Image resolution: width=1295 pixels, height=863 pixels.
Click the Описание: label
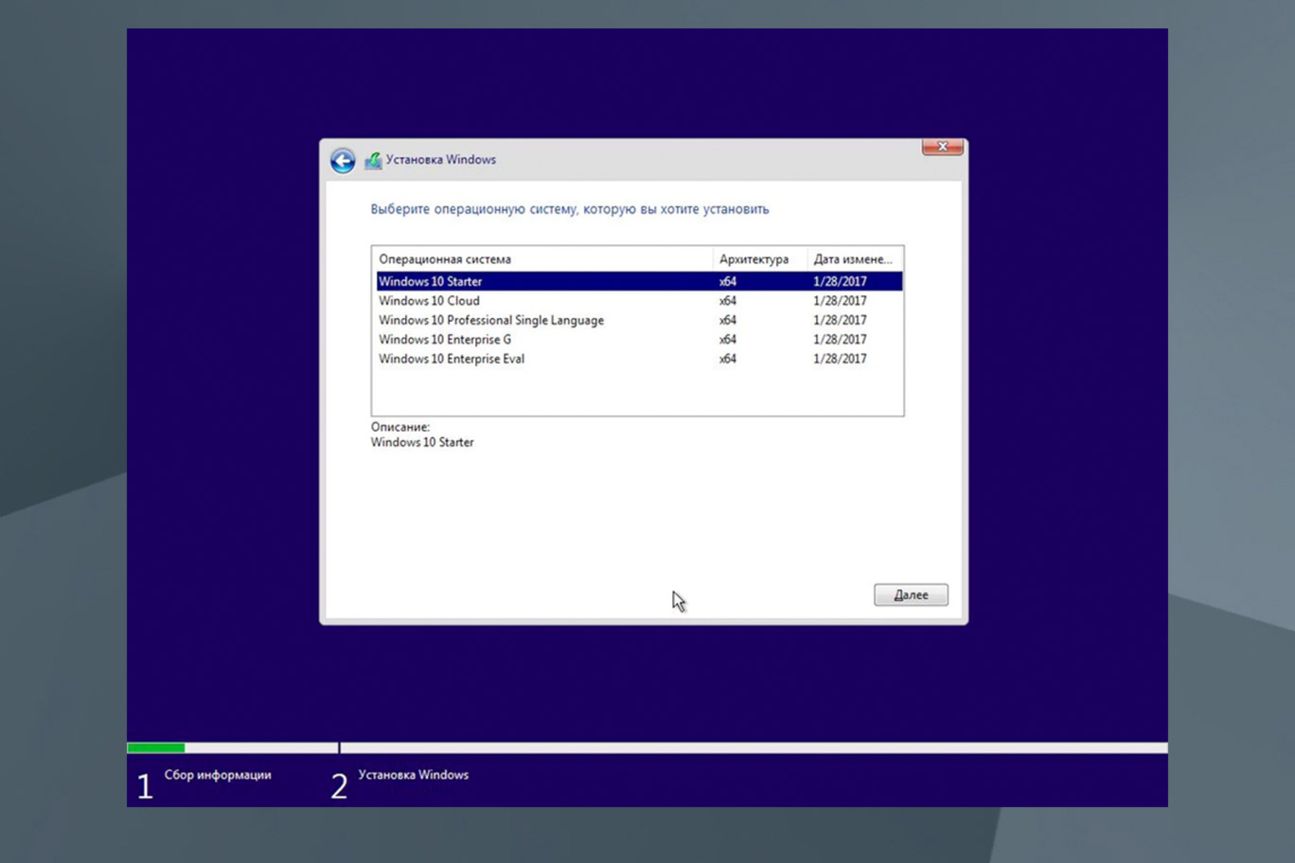[x=400, y=427]
